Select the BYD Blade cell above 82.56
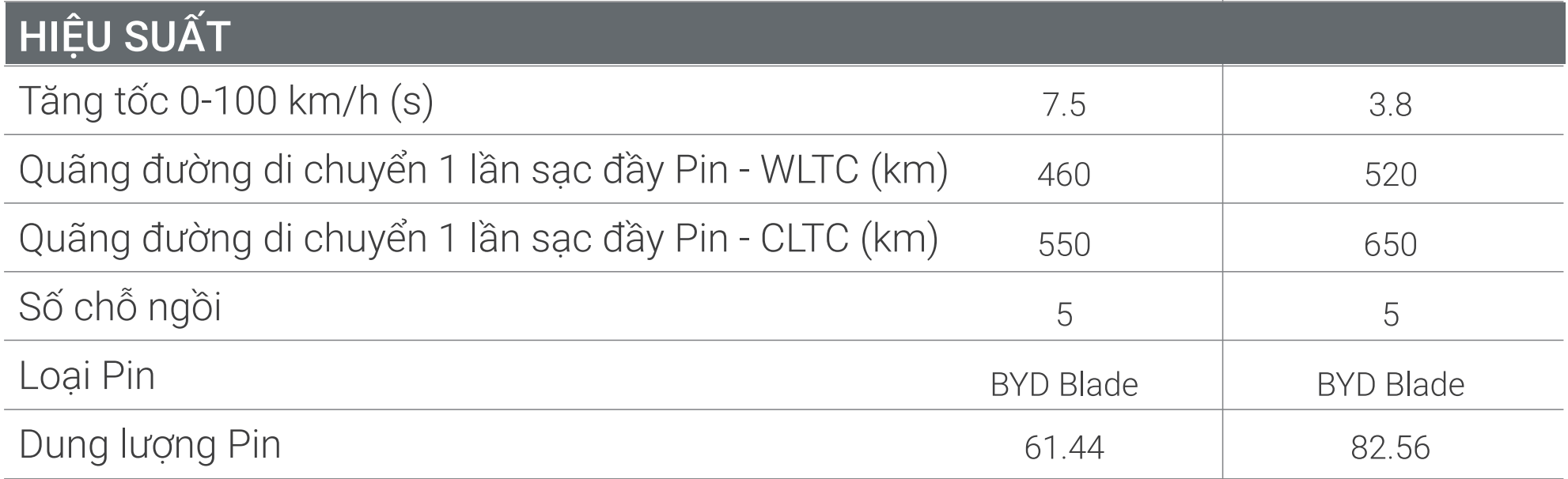 (1390, 385)
